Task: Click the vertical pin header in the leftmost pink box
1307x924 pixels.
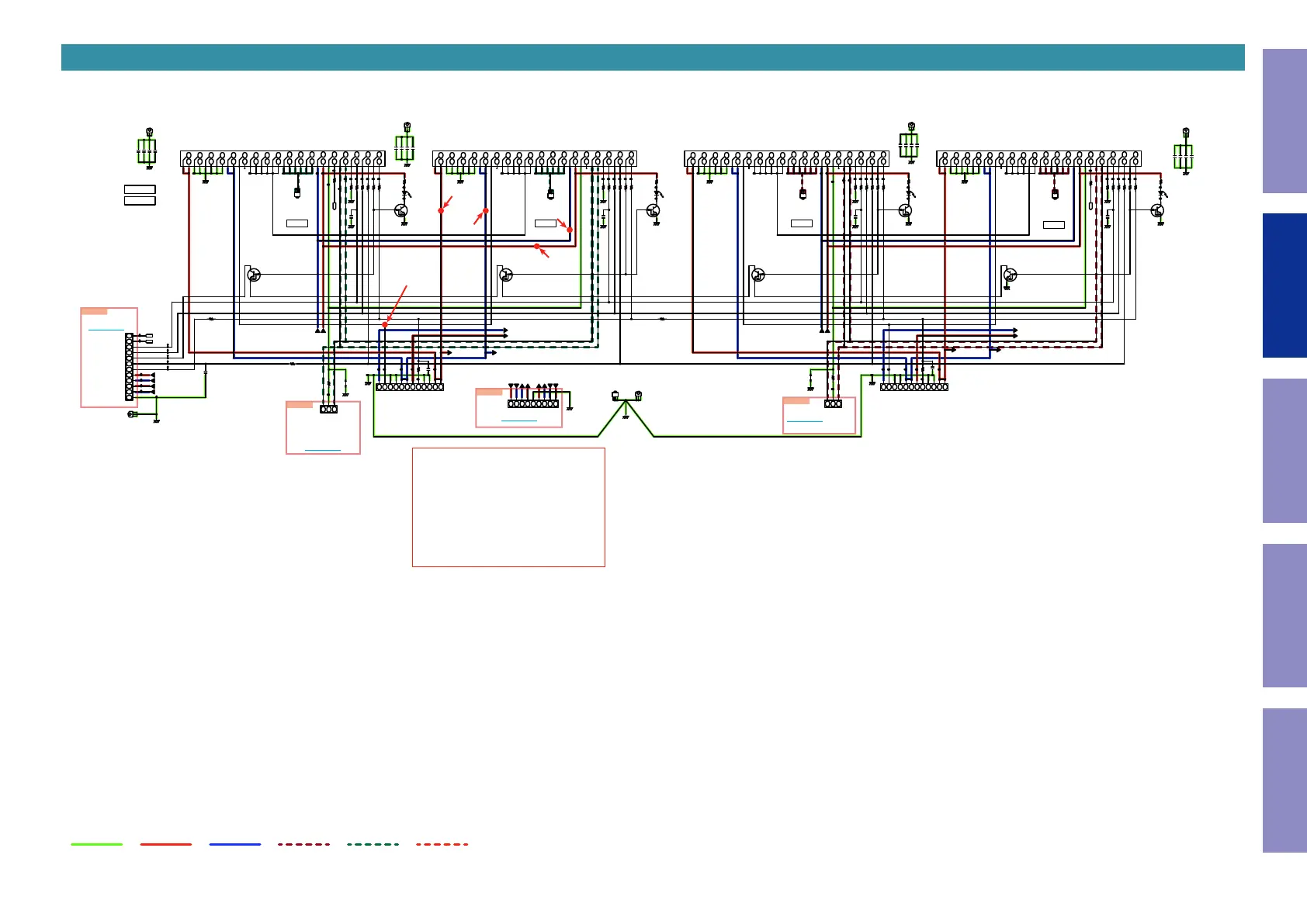Action: pyautogui.click(x=129, y=367)
